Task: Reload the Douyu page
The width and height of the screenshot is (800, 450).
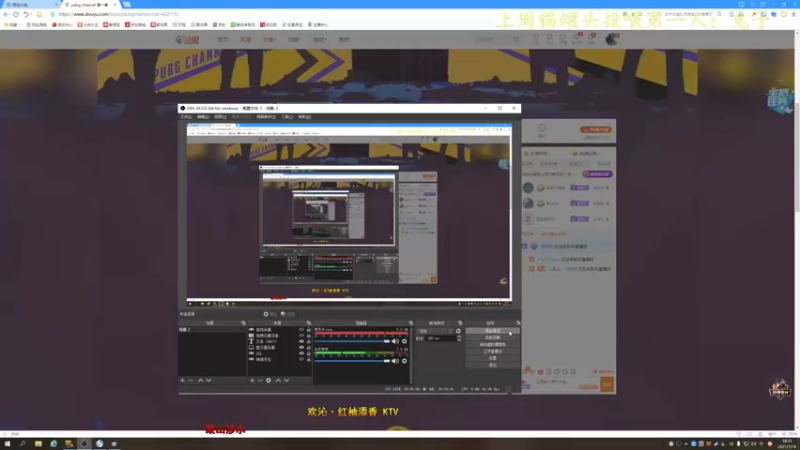Action: [x=16, y=14]
